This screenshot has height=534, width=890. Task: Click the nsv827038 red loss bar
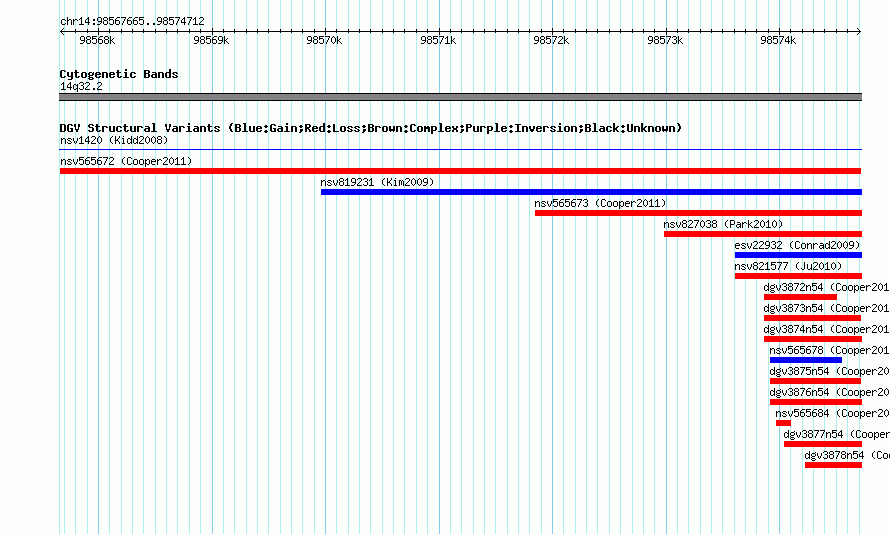pyautogui.click(x=763, y=234)
